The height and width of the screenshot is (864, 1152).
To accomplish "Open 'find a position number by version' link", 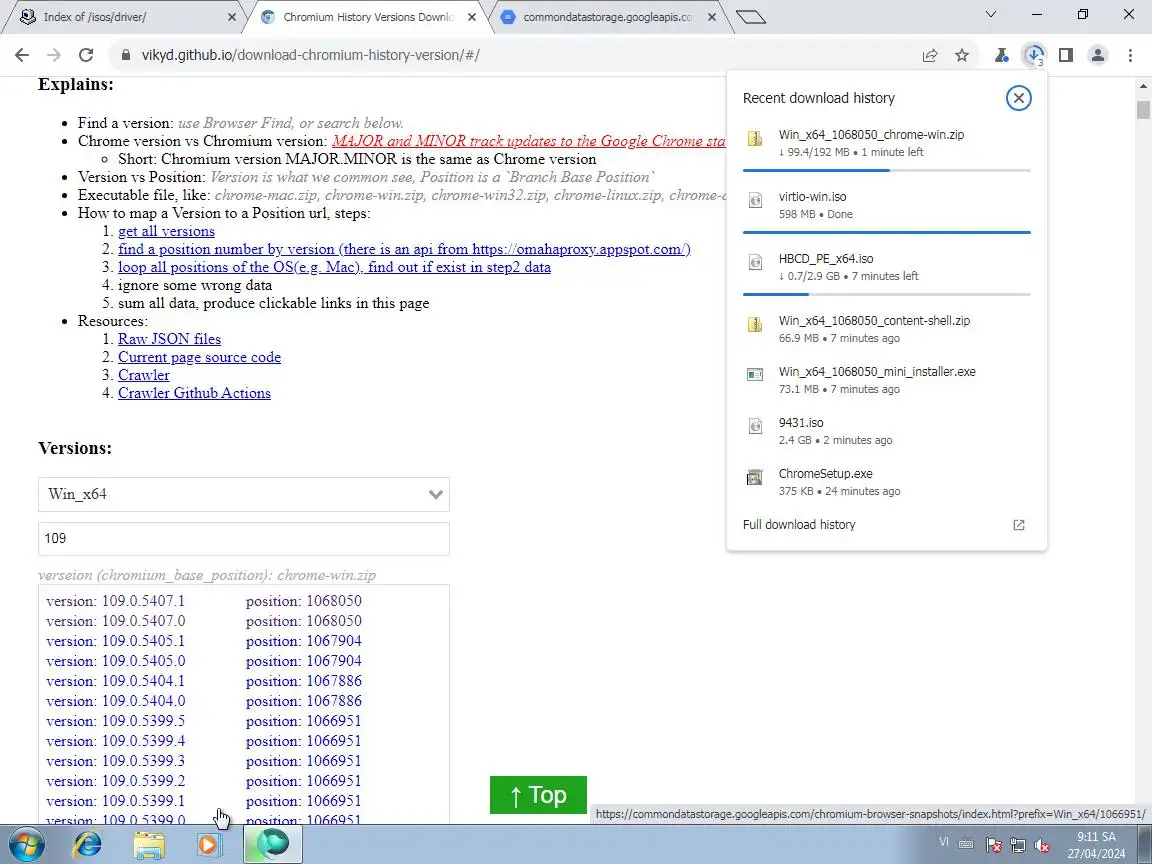I will [404, 249].
